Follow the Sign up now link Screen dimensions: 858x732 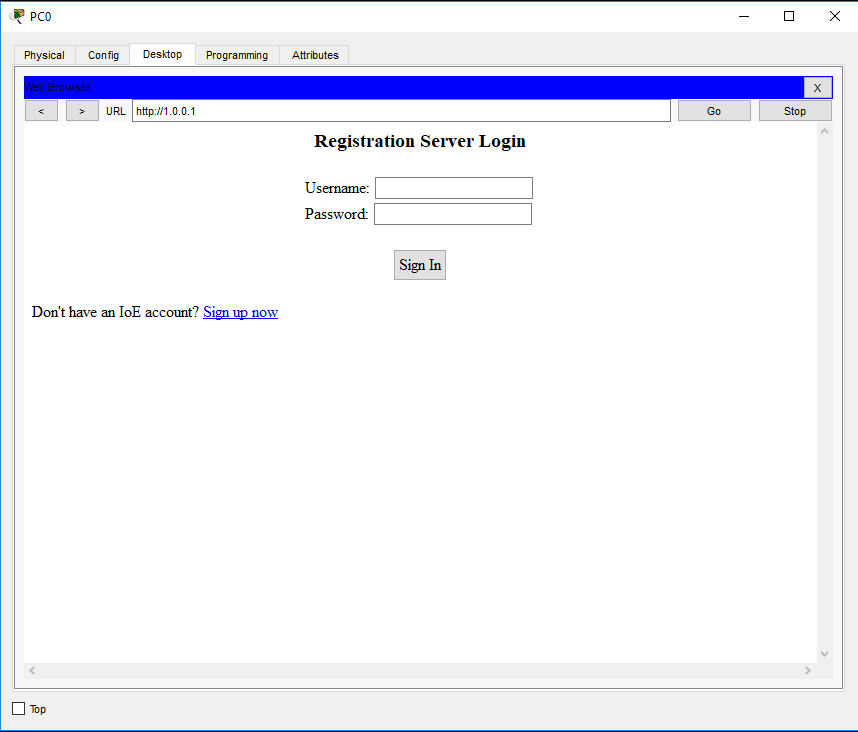point(240,312)
